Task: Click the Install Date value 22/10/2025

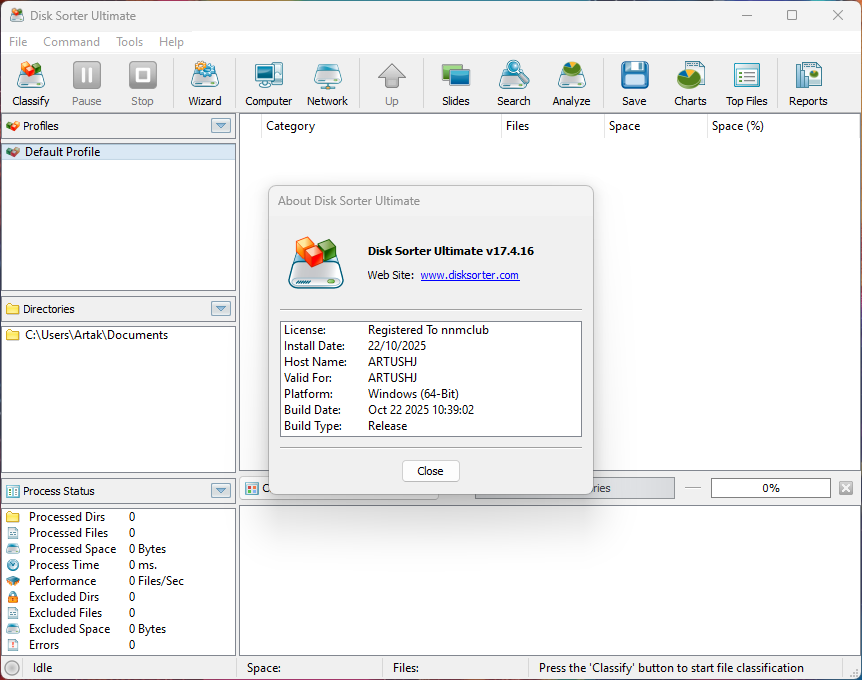Action: (397, 346)
